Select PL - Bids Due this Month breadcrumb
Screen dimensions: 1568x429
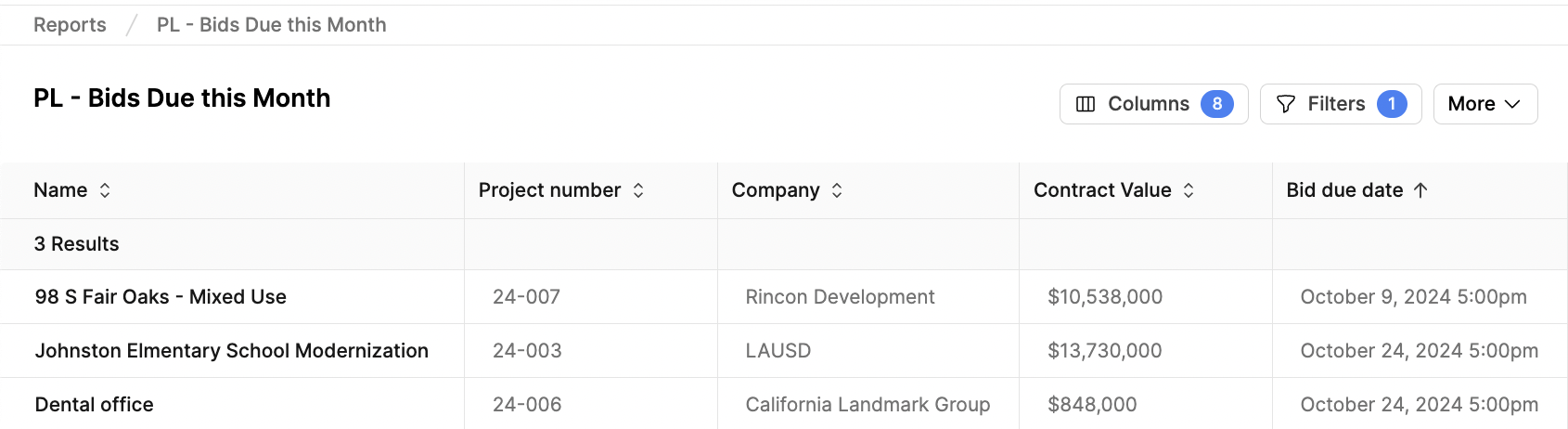[272, 25]
